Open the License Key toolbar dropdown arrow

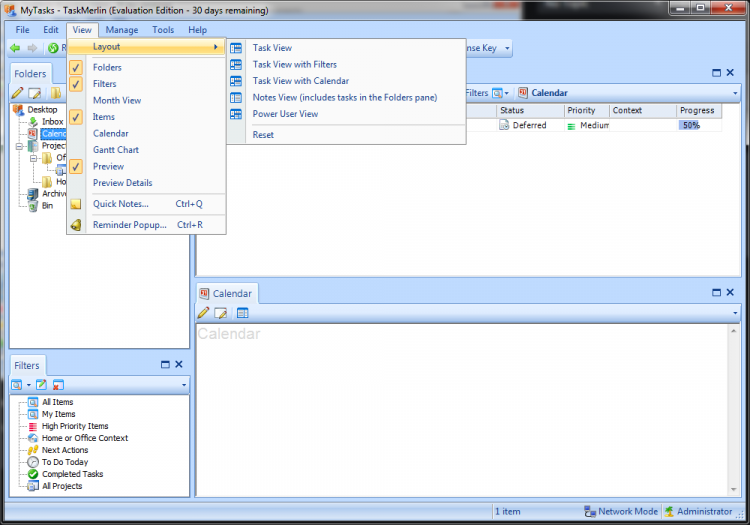[507, 48]
